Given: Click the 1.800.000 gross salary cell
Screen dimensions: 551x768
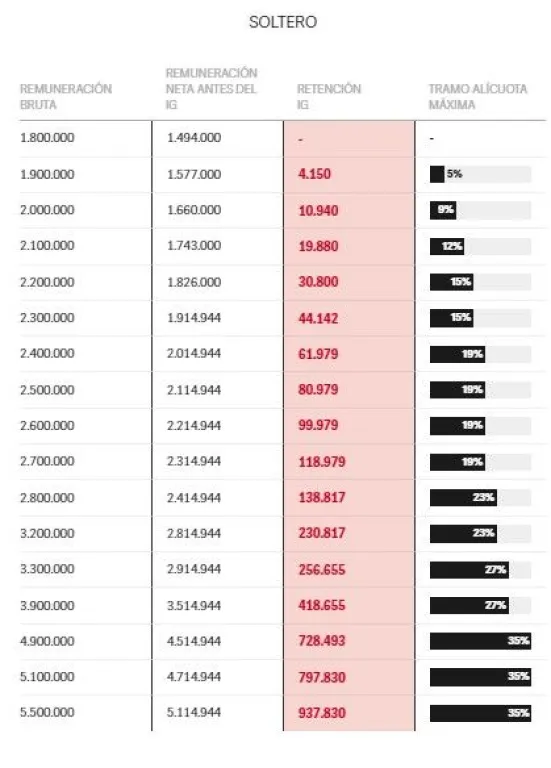Looking at the screenshot, I should click(47, 138).
